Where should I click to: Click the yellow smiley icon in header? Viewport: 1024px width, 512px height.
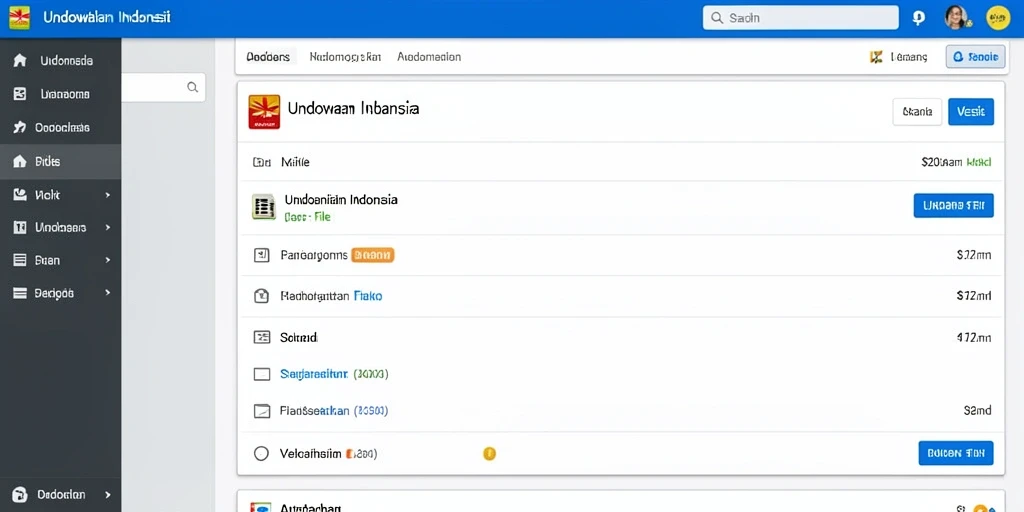[998, 18]
